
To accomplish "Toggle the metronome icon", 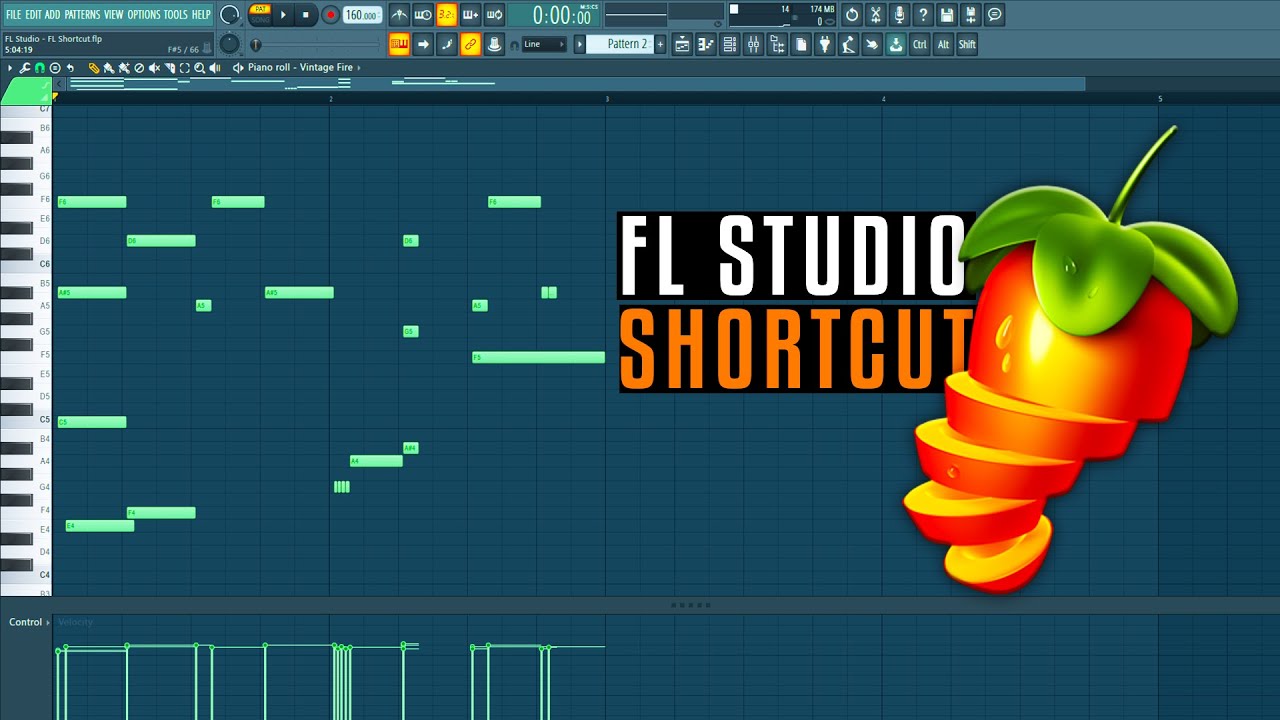I will click(x=399, y=15).
